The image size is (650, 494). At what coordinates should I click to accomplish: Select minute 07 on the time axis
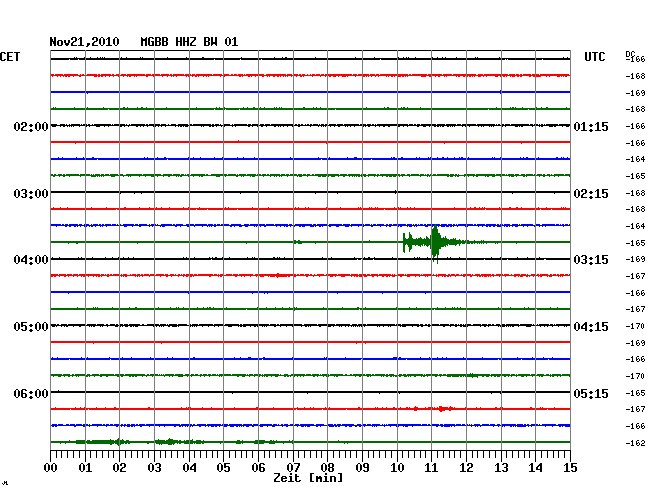pos(293,467)
